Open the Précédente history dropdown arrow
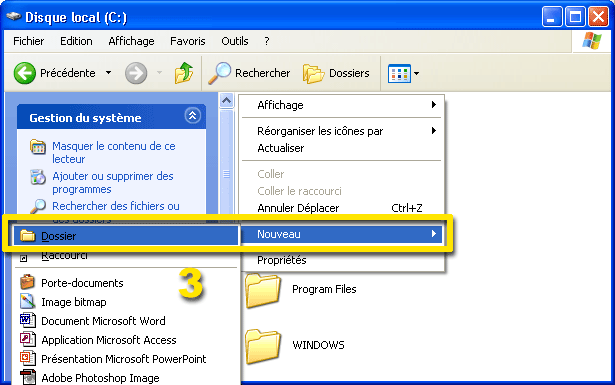The height and width of the screenshot is (385, 615). click(x=109, y=73)
